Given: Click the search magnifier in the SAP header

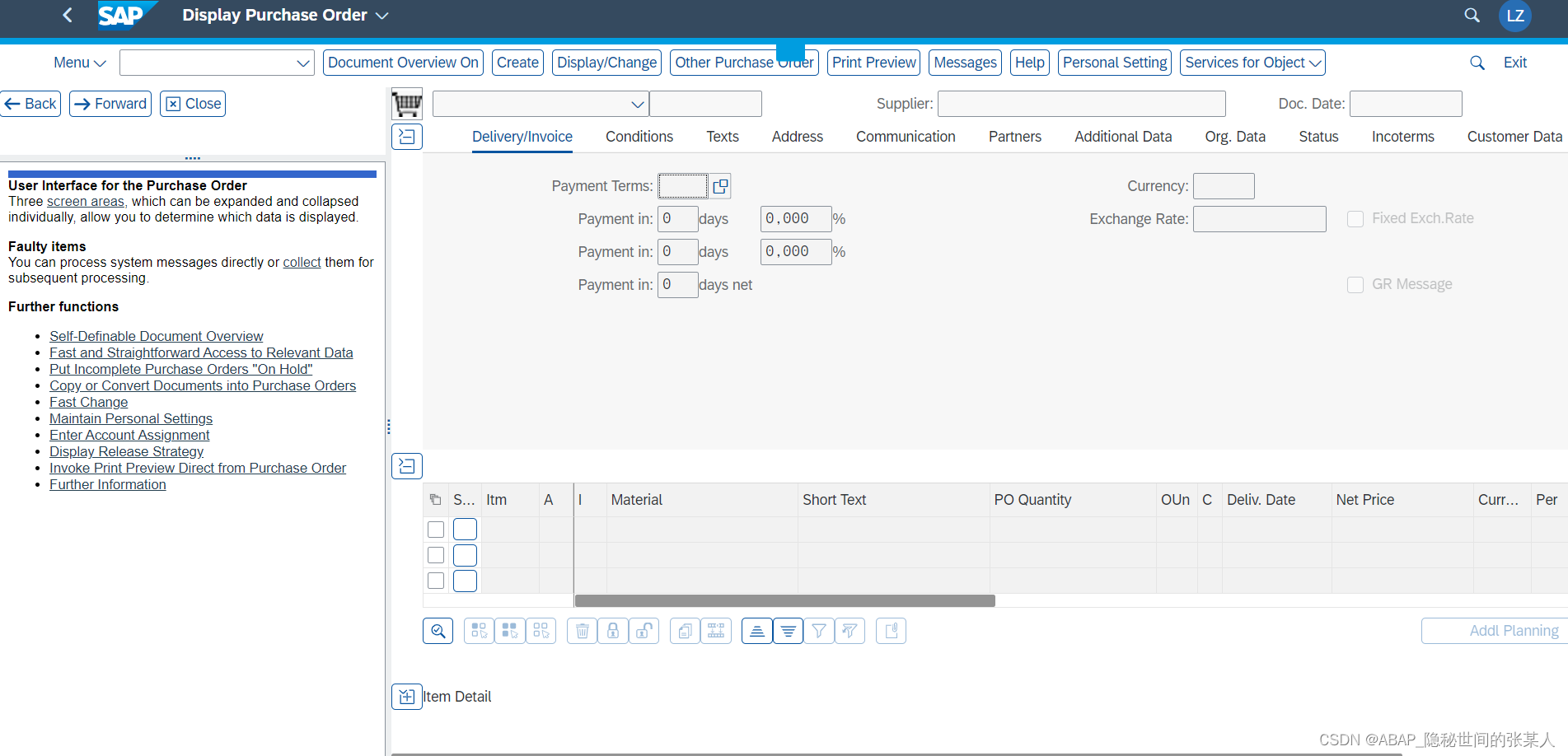Looking at the screenshot, I should pos(1472,15).
